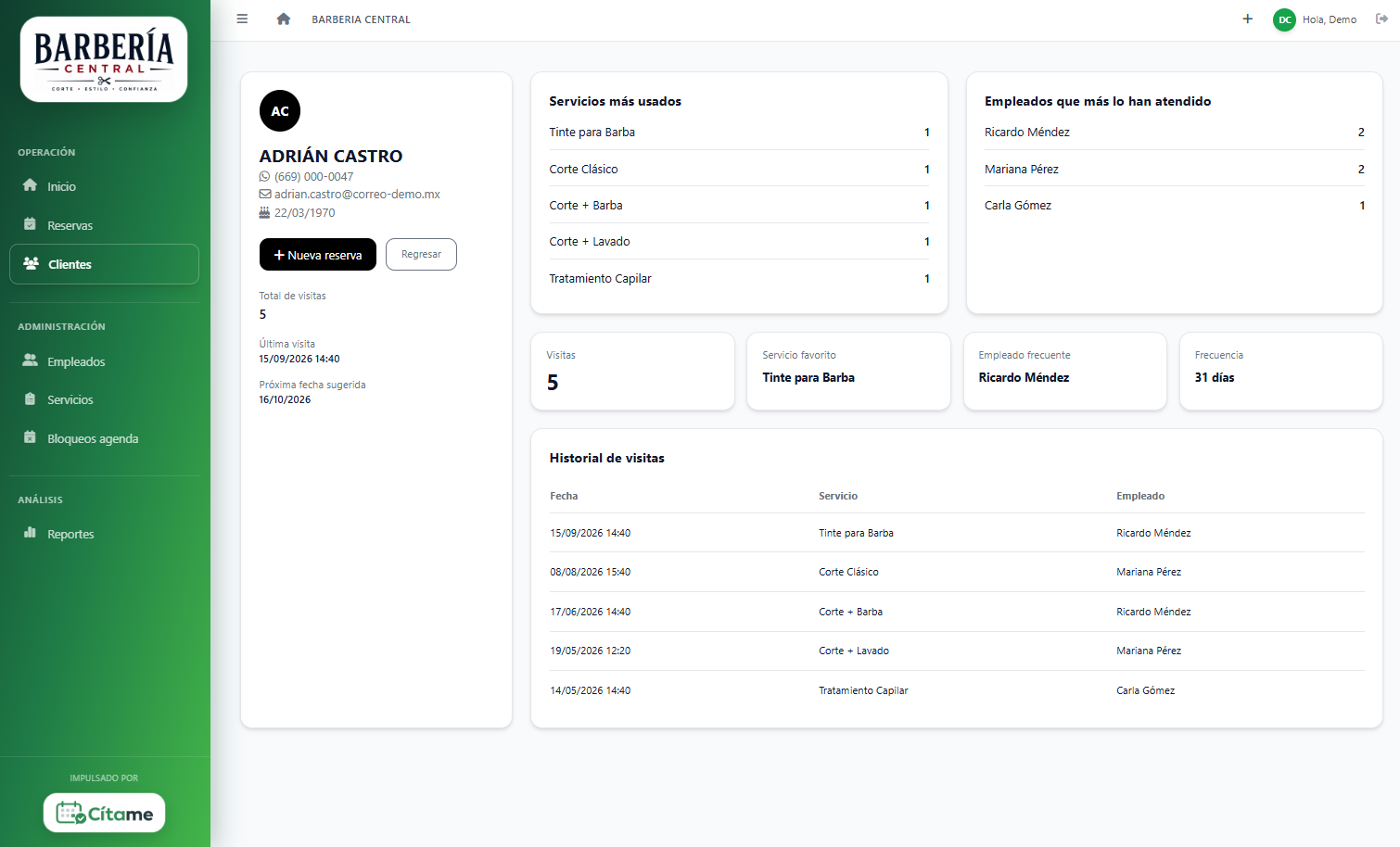Click the WhatsApp phone icon

(x=265, y=176)
